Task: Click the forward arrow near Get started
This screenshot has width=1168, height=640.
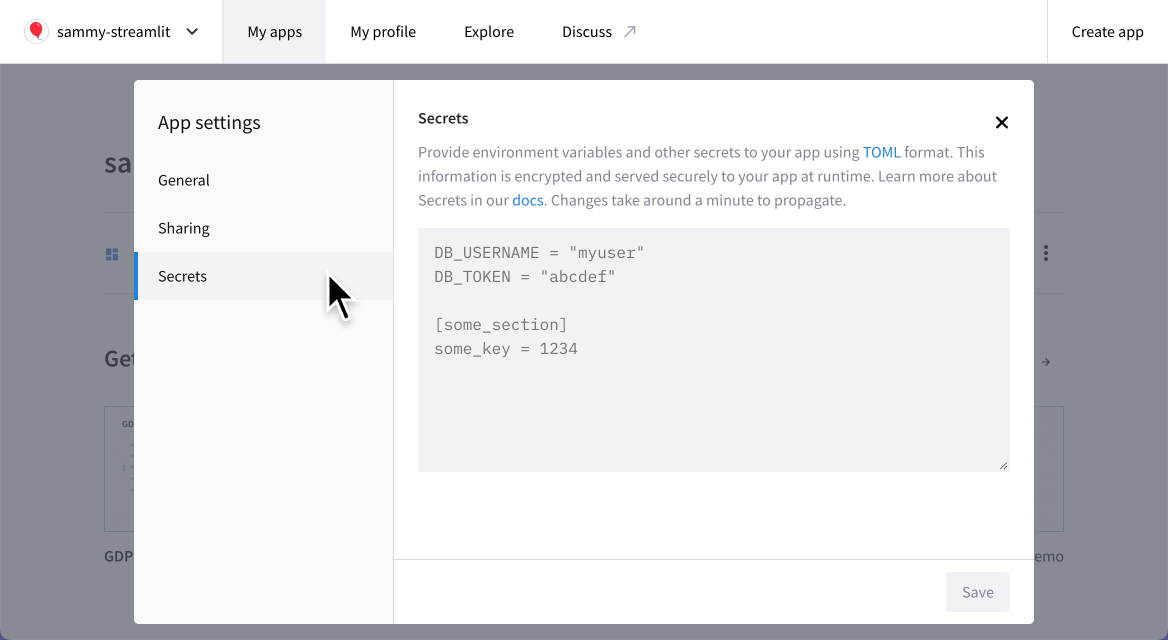Action: click(1044, 362)
